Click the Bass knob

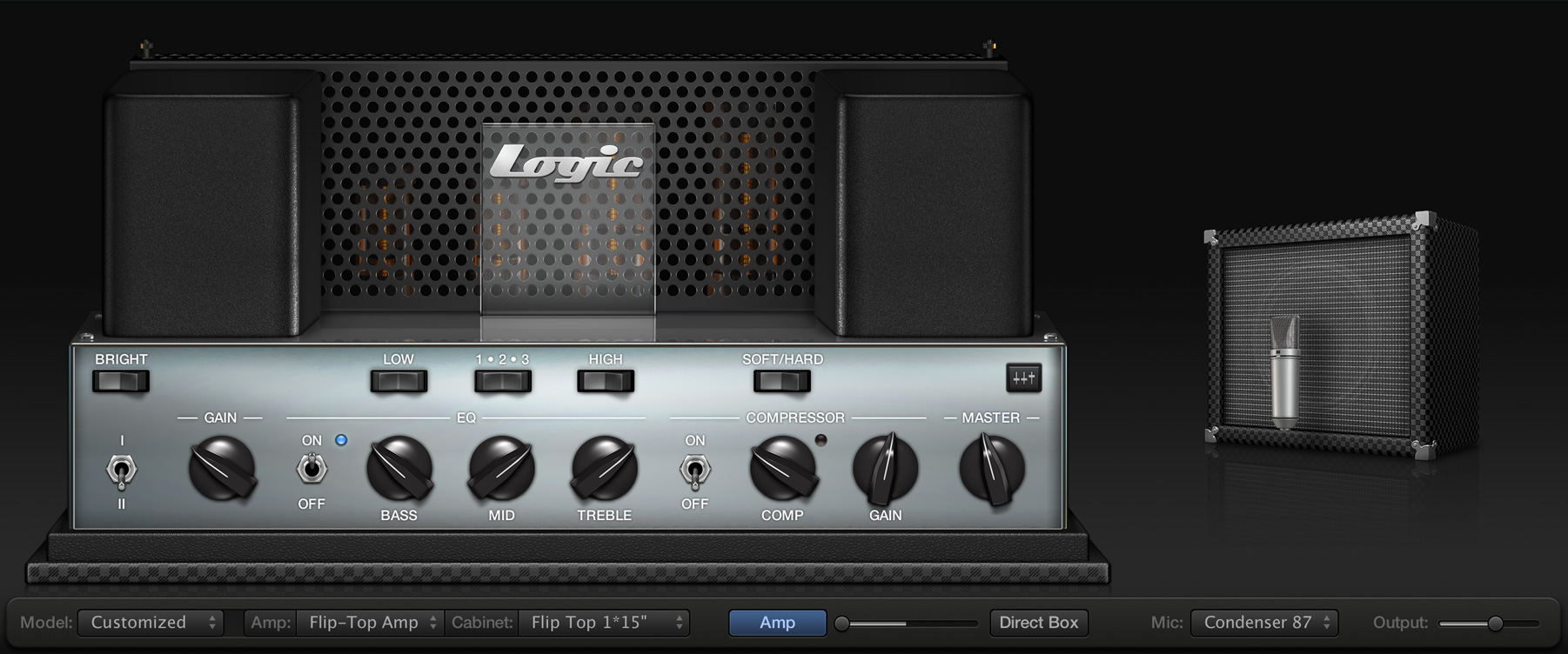pyautogui.click(x=399, y=469)
